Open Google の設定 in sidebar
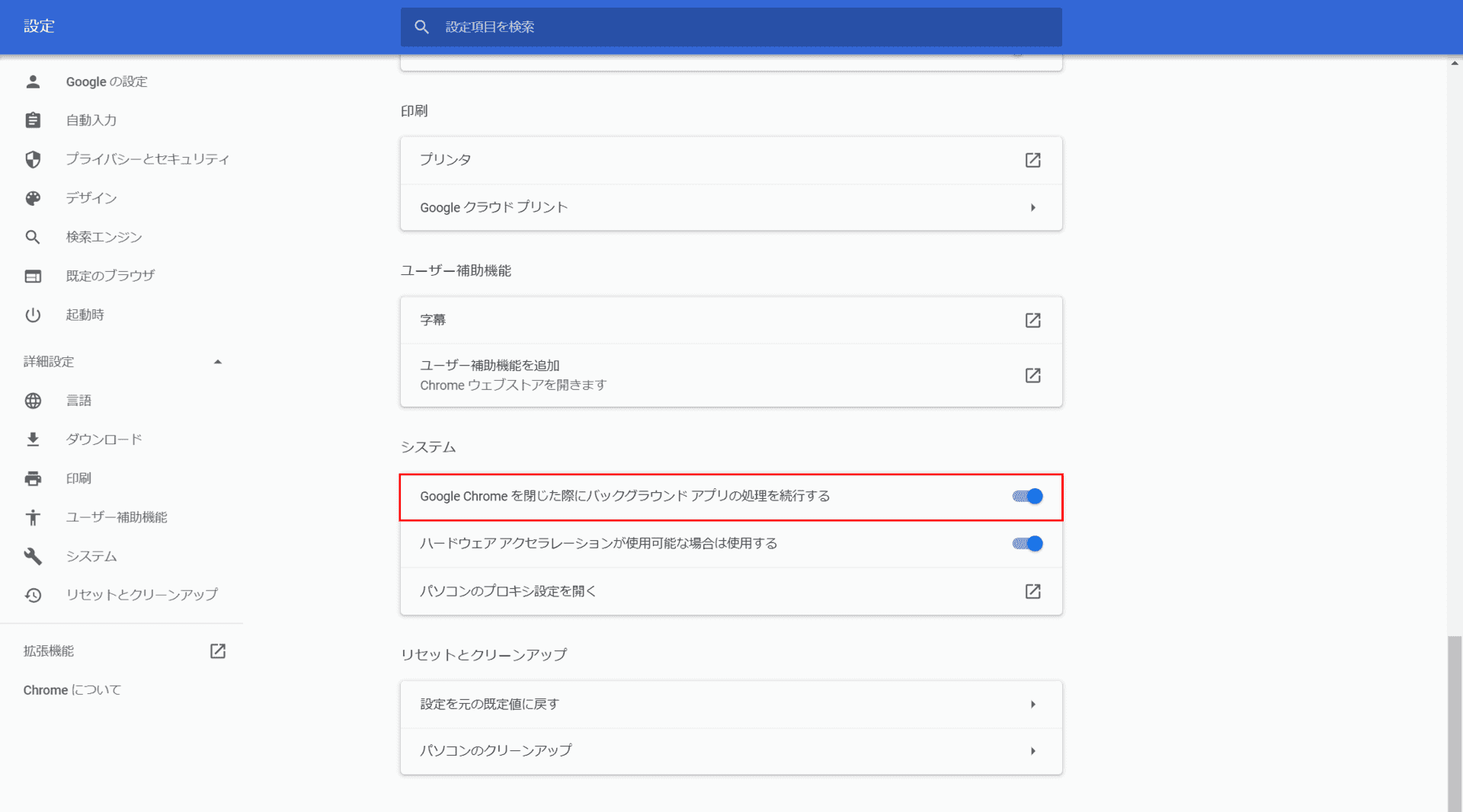Viewport: 1463px width, 812px height. click(107, 82)
